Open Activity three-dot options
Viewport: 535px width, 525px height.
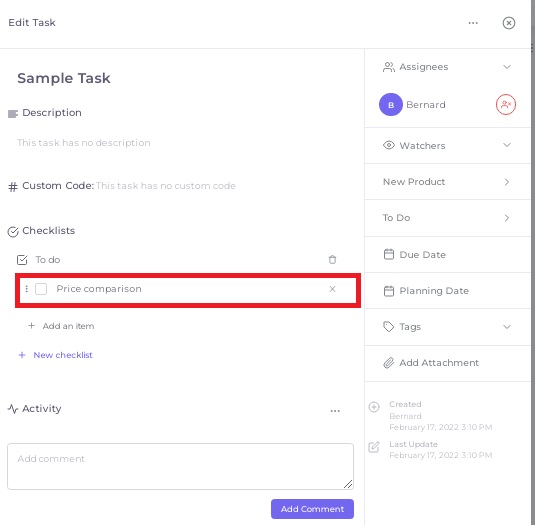click(x=335, y=411)
